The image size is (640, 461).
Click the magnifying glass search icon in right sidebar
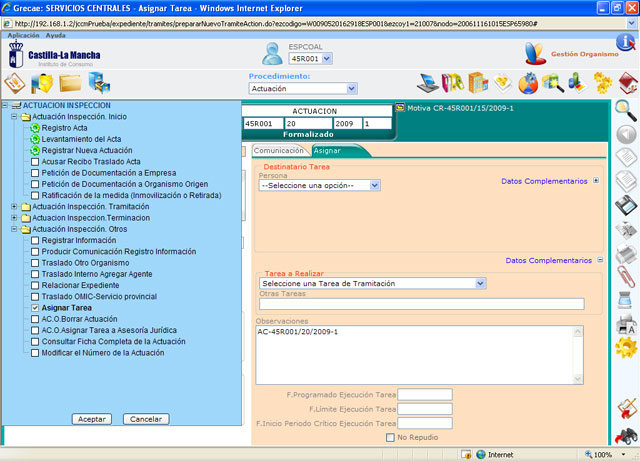pyautogui.click(x=626, y=109)
